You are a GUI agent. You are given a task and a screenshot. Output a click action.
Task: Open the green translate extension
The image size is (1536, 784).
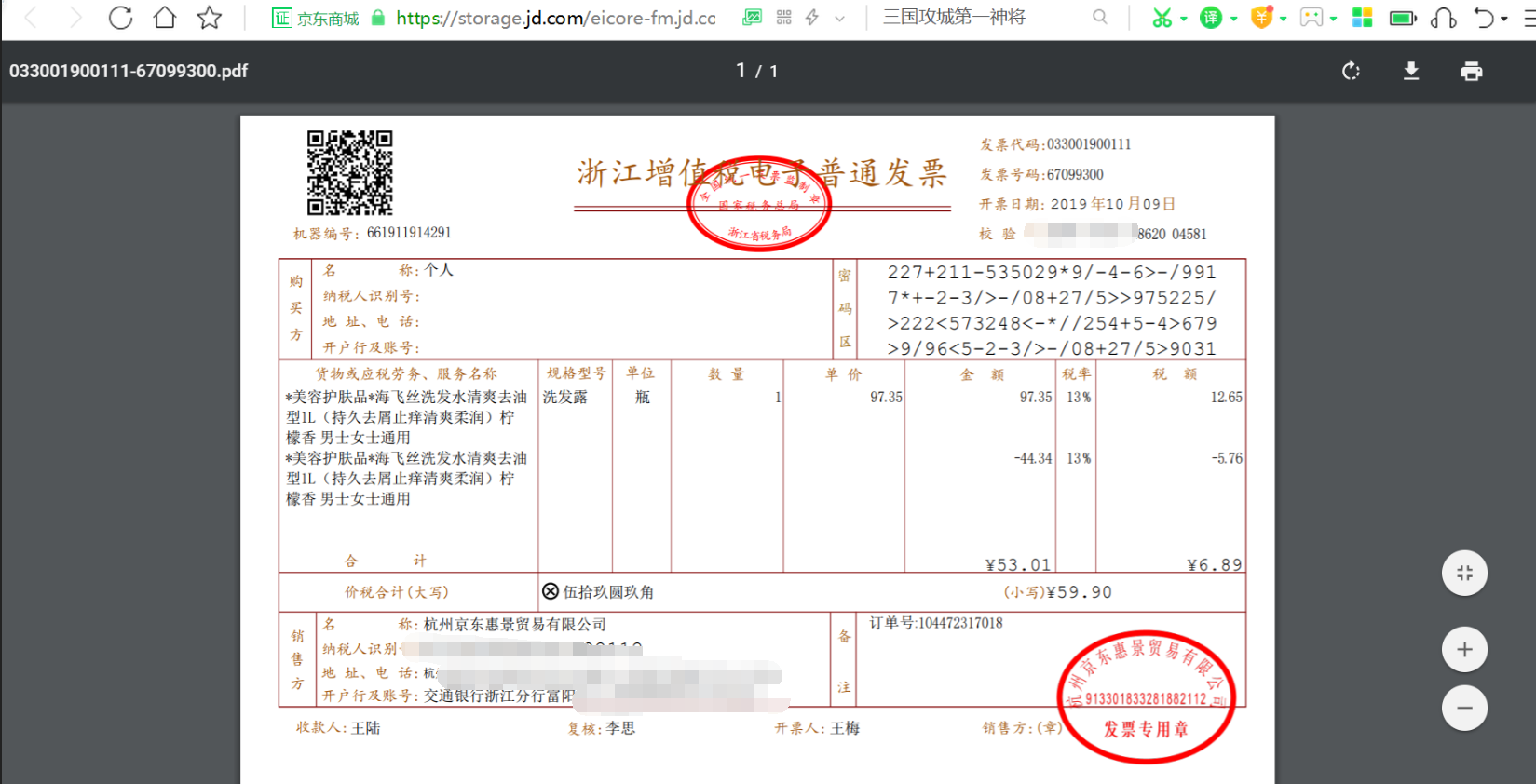tap(1211, 18)
